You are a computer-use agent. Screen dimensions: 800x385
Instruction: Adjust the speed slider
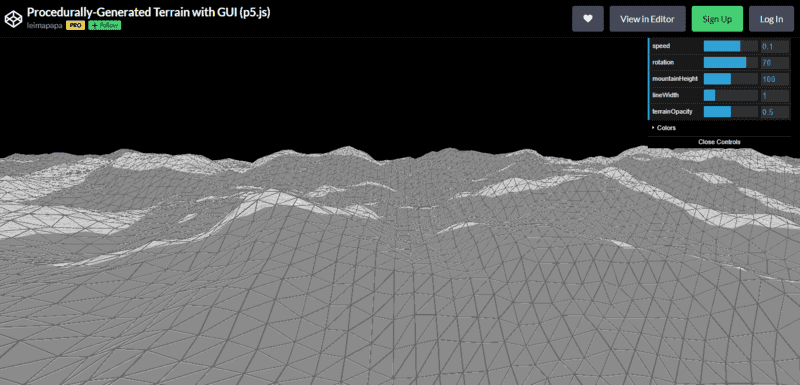pos(731,46)
